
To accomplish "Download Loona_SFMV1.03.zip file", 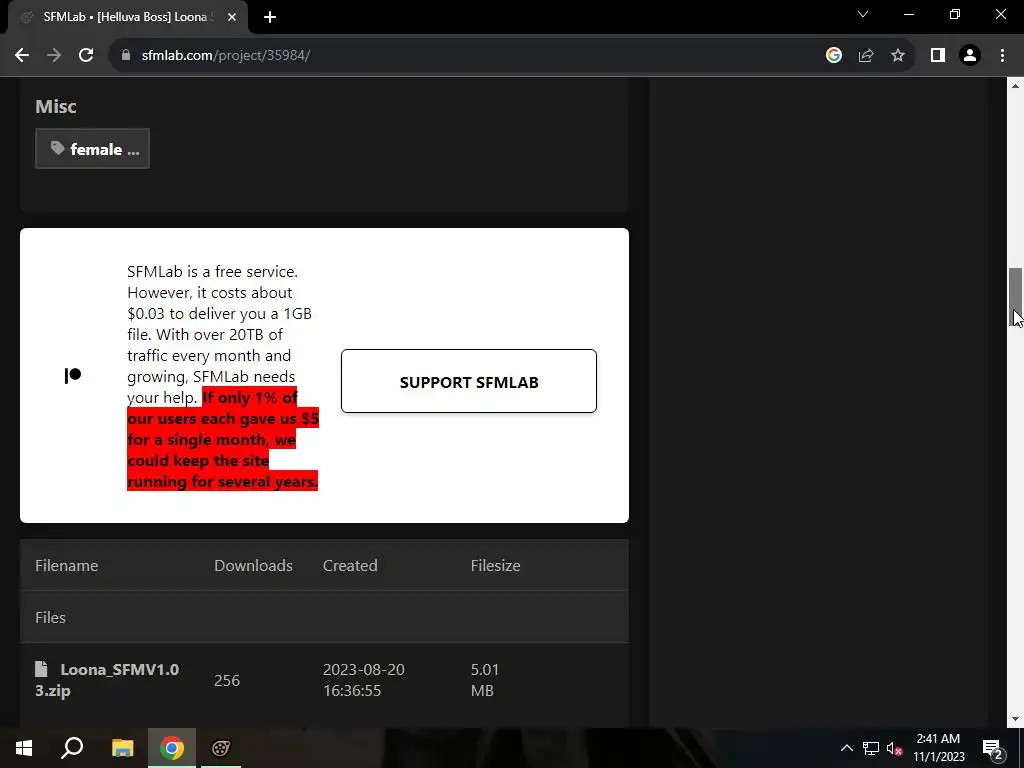I will point(107,680).
